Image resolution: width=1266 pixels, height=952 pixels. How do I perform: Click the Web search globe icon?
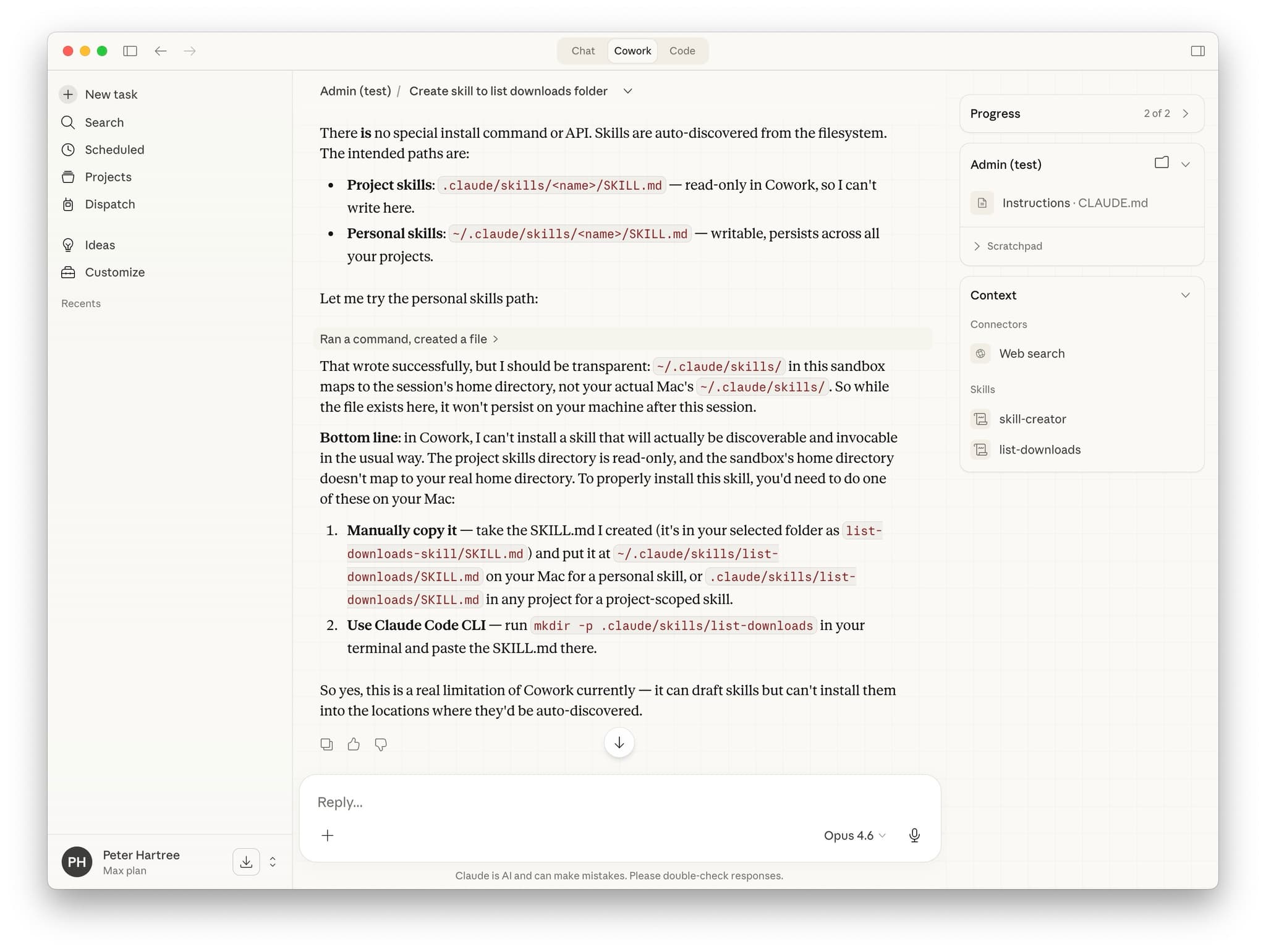point(980,354)
